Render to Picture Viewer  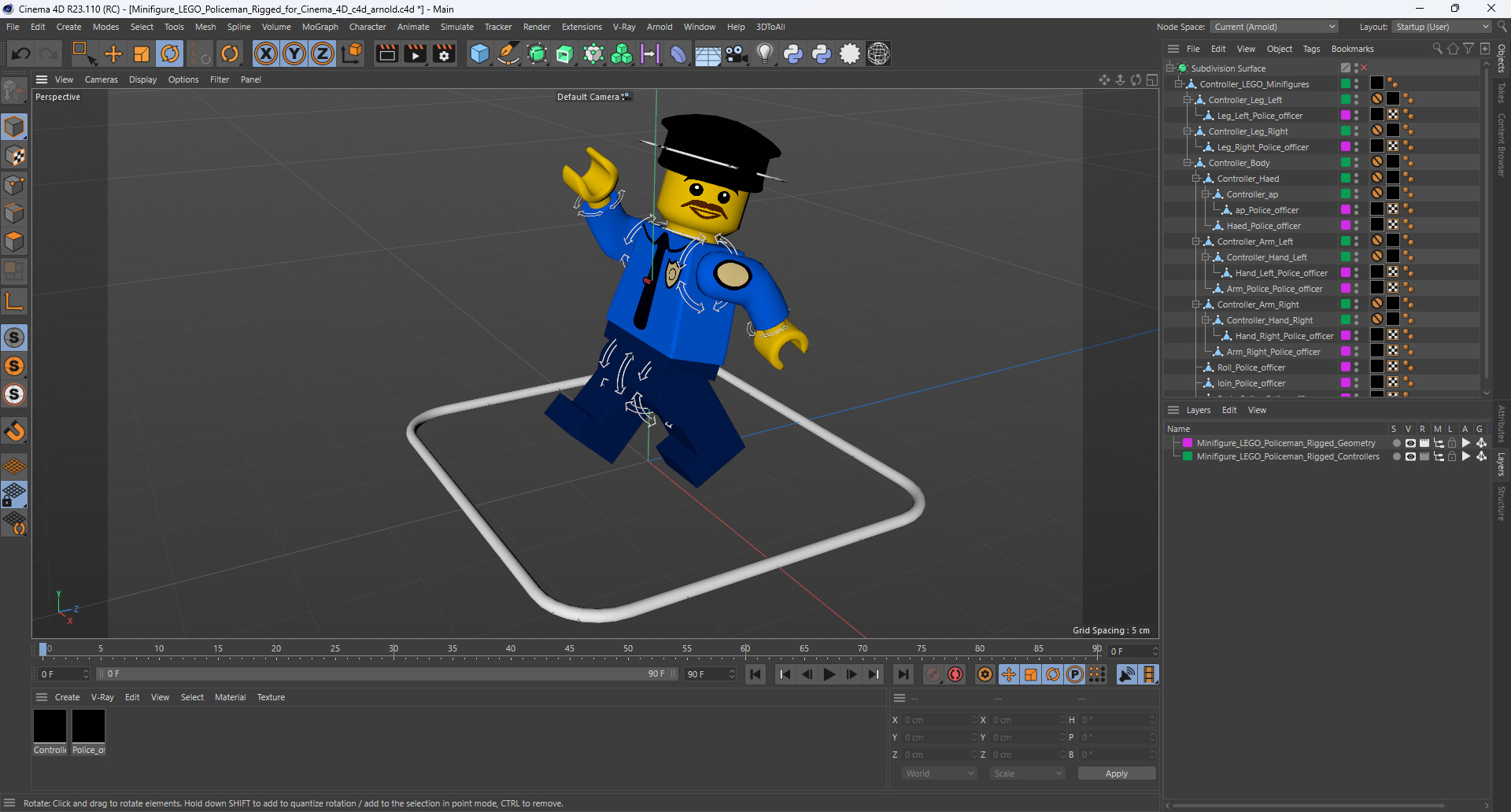point(415,54)
